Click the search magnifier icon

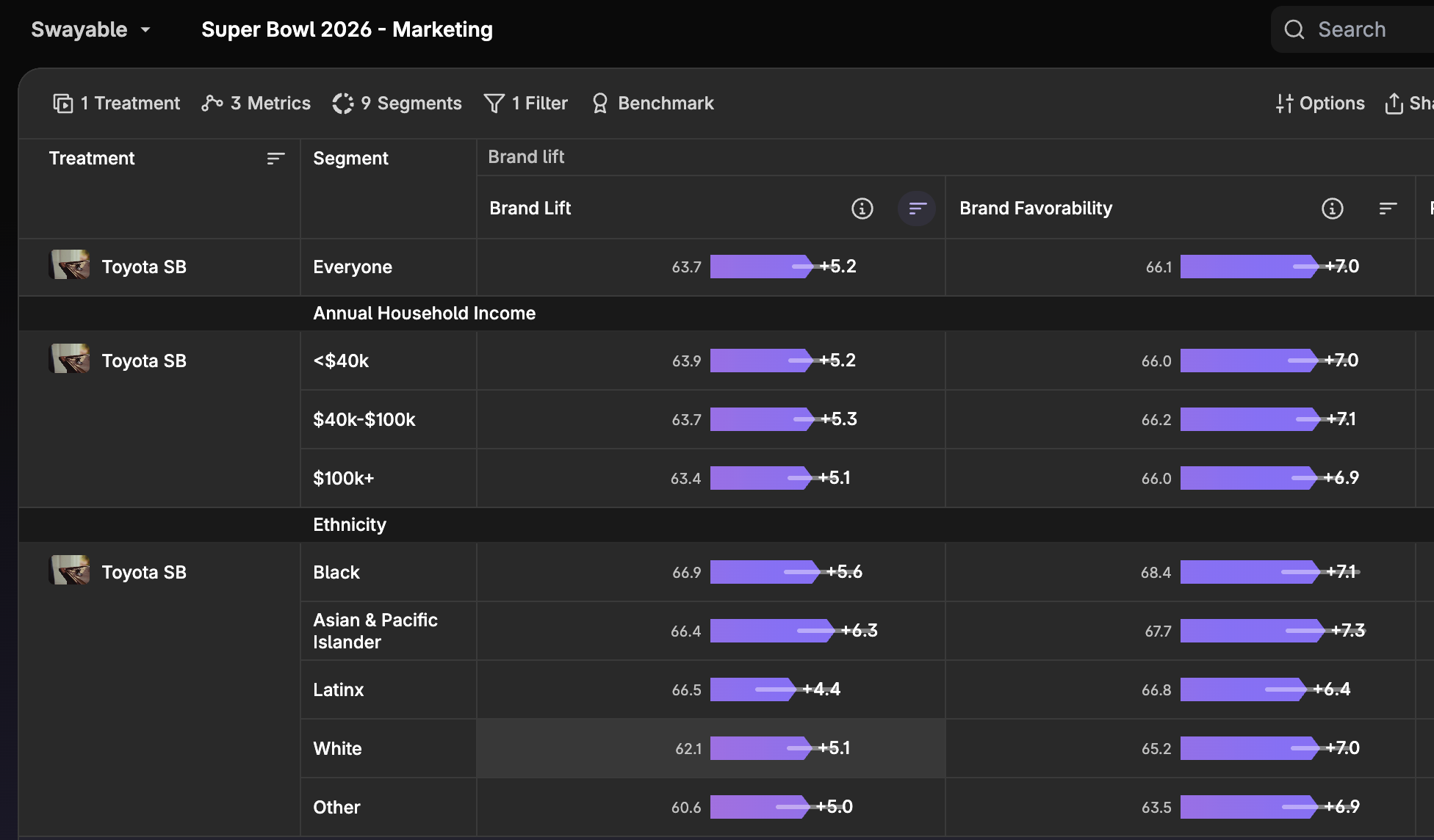click(x=1294, y=29)
